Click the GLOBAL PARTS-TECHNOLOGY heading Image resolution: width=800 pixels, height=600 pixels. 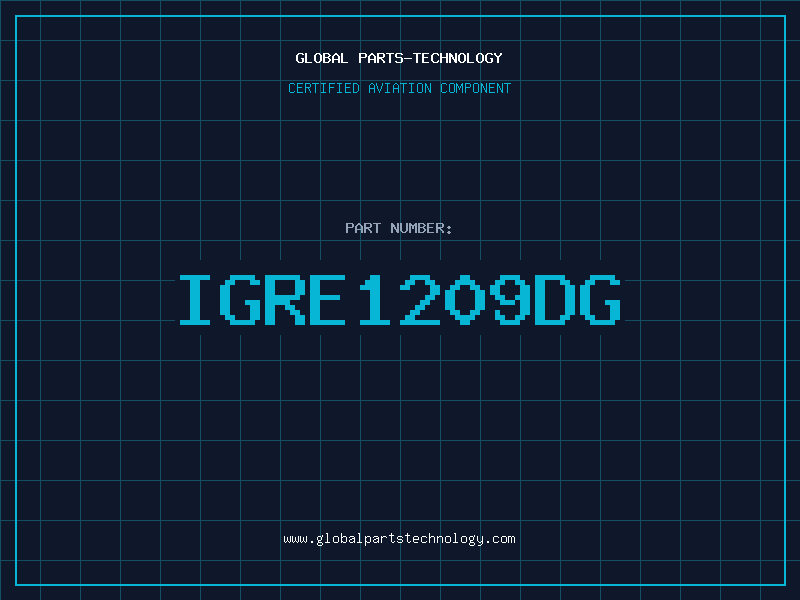click(x=399, y=58)
